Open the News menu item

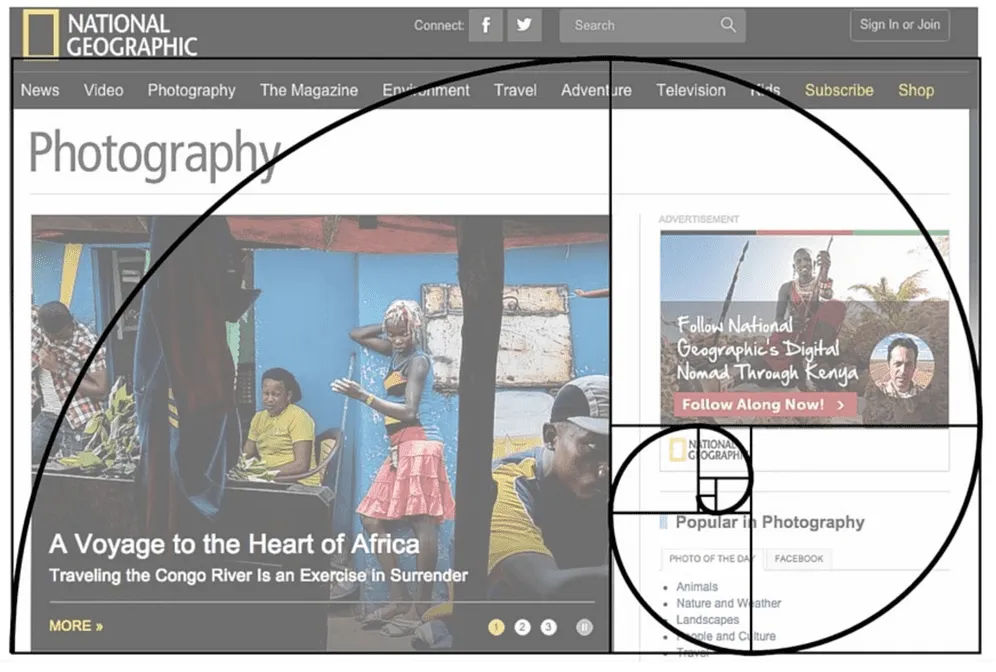(39, 90)
